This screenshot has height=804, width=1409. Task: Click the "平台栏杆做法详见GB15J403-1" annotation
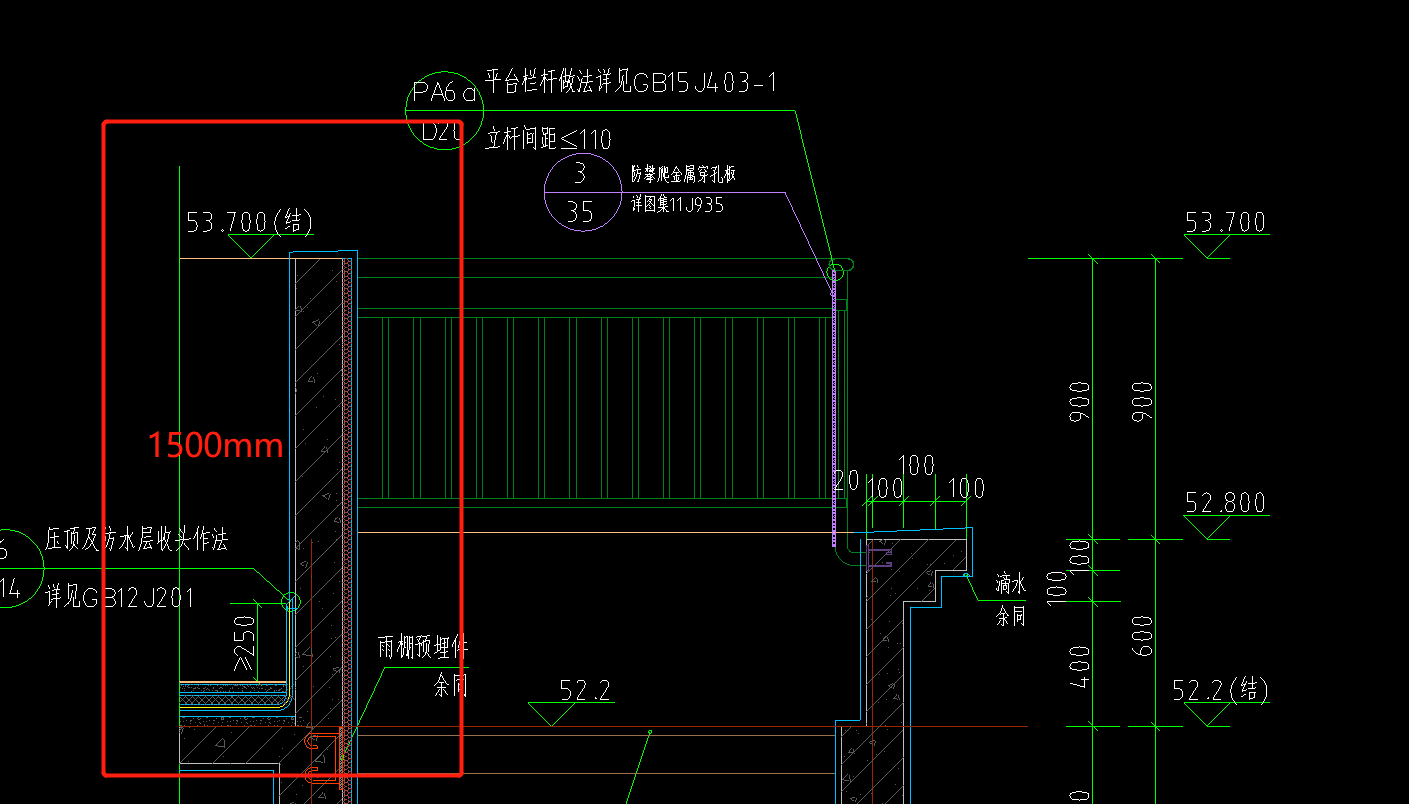pos(631,81)
